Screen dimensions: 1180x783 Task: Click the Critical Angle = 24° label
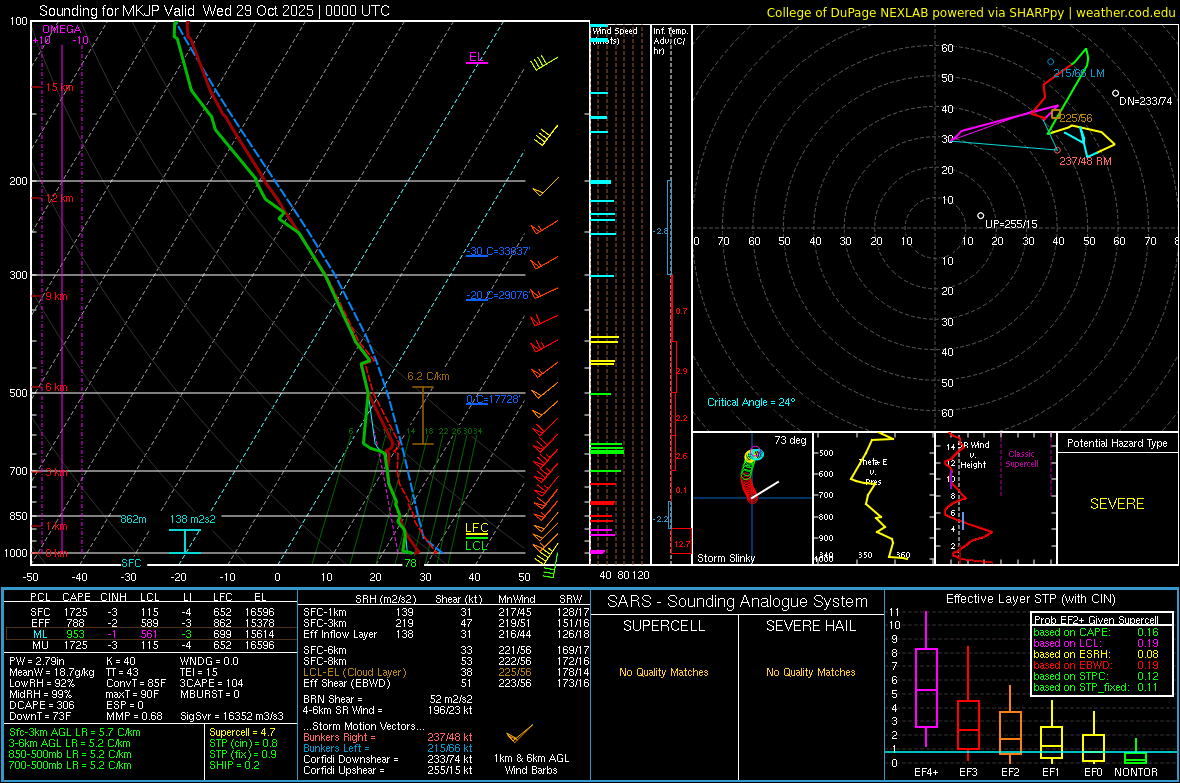coord(751,402)
